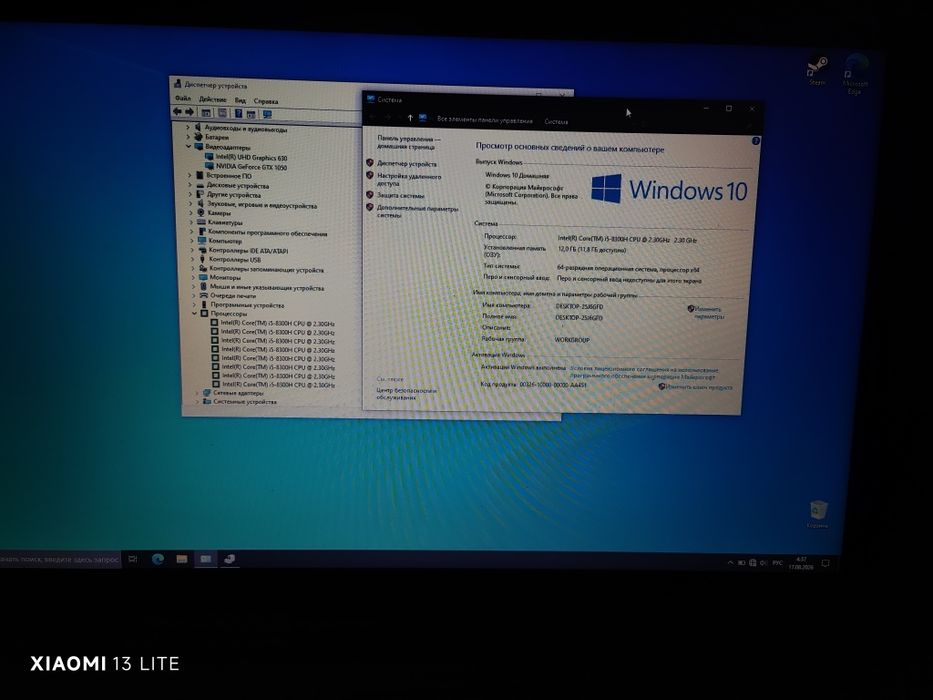Click Все элементы панели управления breadcrumb
Screen dimensions: 933x700
point(485,120)
